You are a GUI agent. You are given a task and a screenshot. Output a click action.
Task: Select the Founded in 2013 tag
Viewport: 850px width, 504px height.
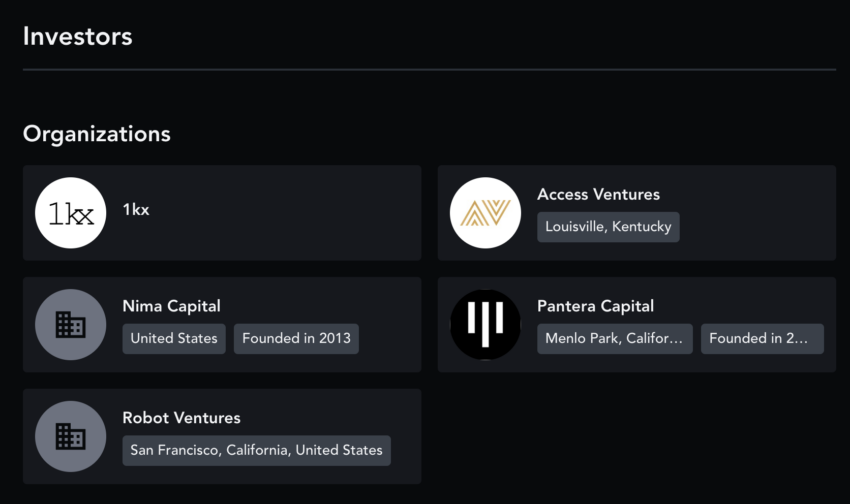click(x=296, y=339)
